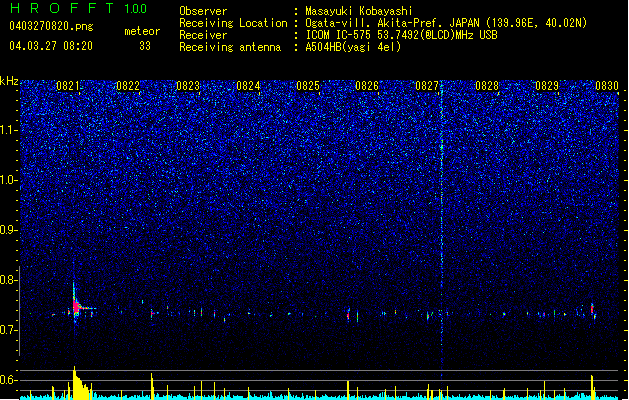Click the antenna text A504HB(yagi 4el)
Image resolution: width=629 pixels, height=400 pixels.
(353, 47)
